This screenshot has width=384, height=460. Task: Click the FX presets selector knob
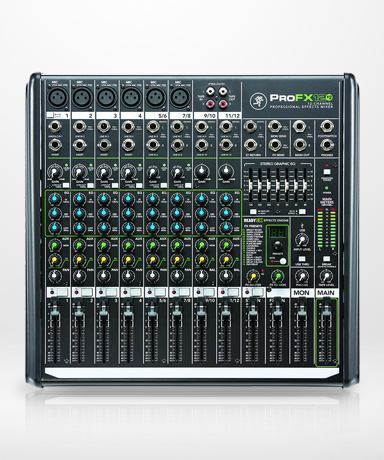tap(277, 246)
